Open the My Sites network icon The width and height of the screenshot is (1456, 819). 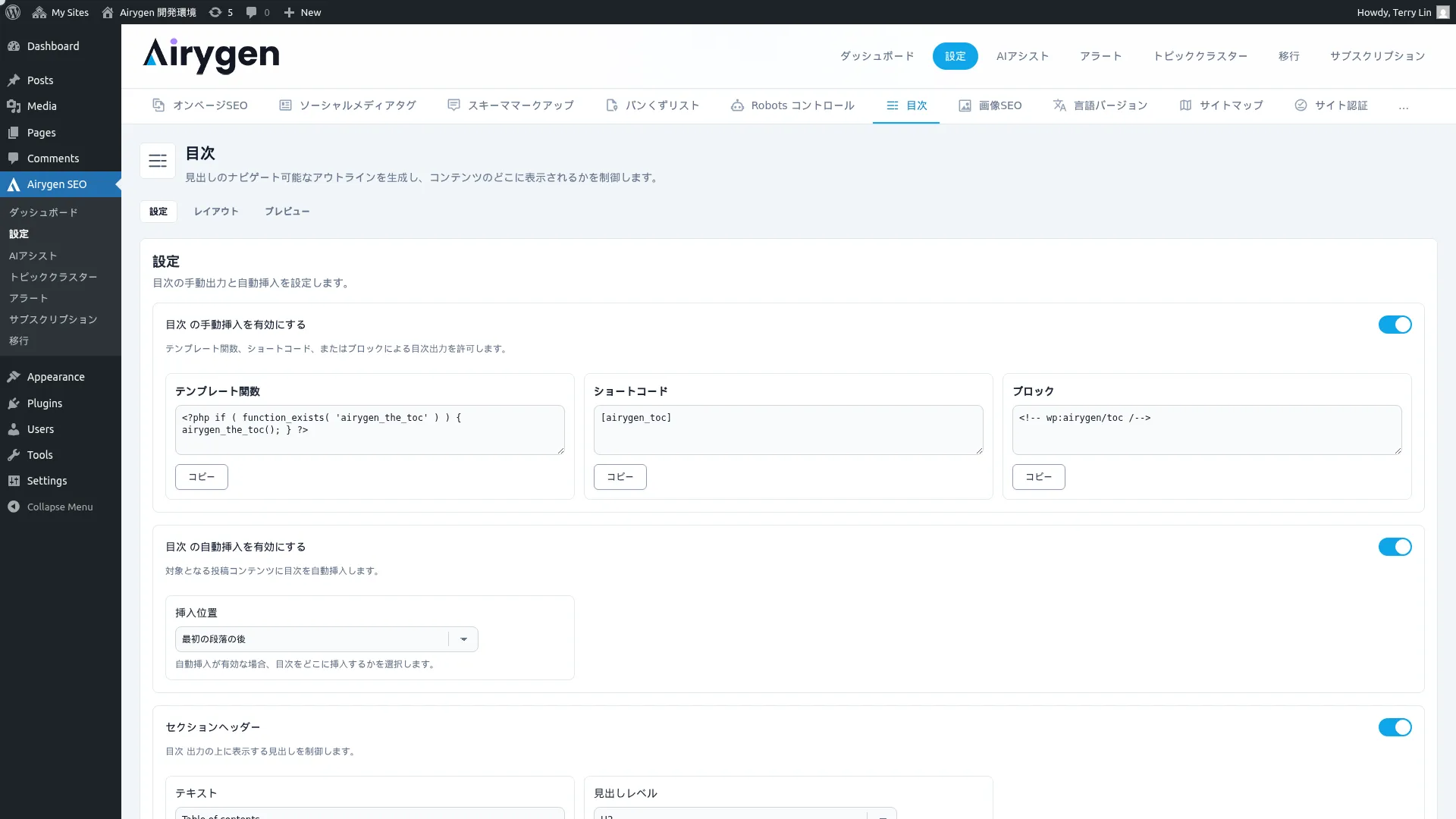point(39,12)
